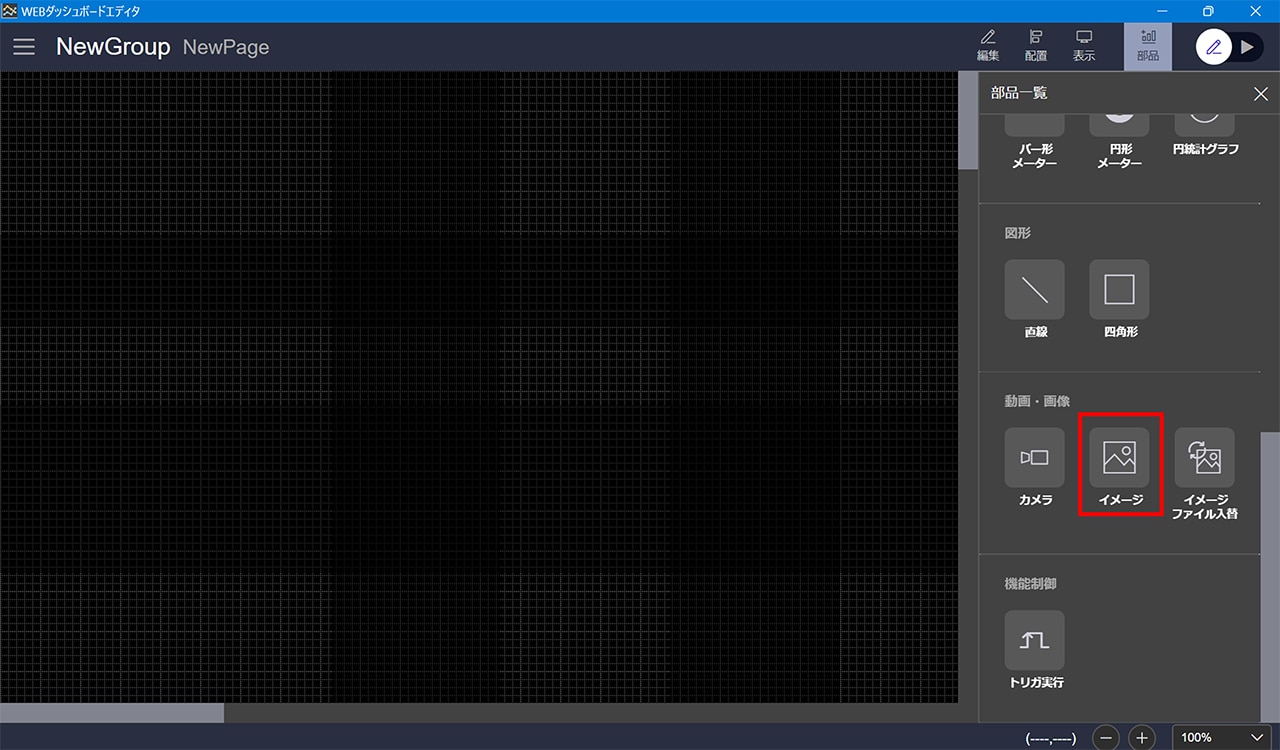Open the 100% zoom level dropdown

click(x=1221, y=737)
